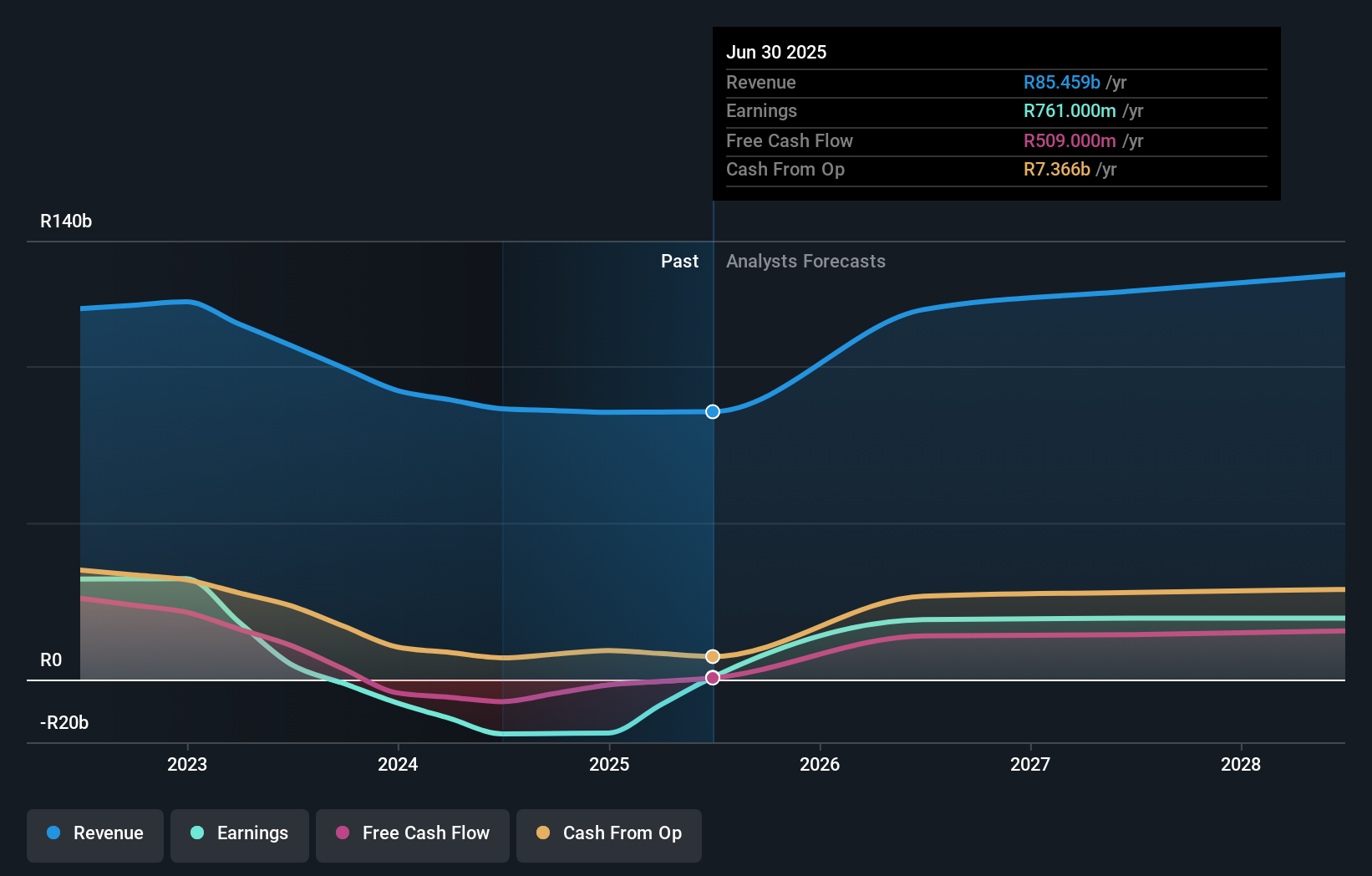Select the orange Cash From Op marker on chart

point(712,654)
